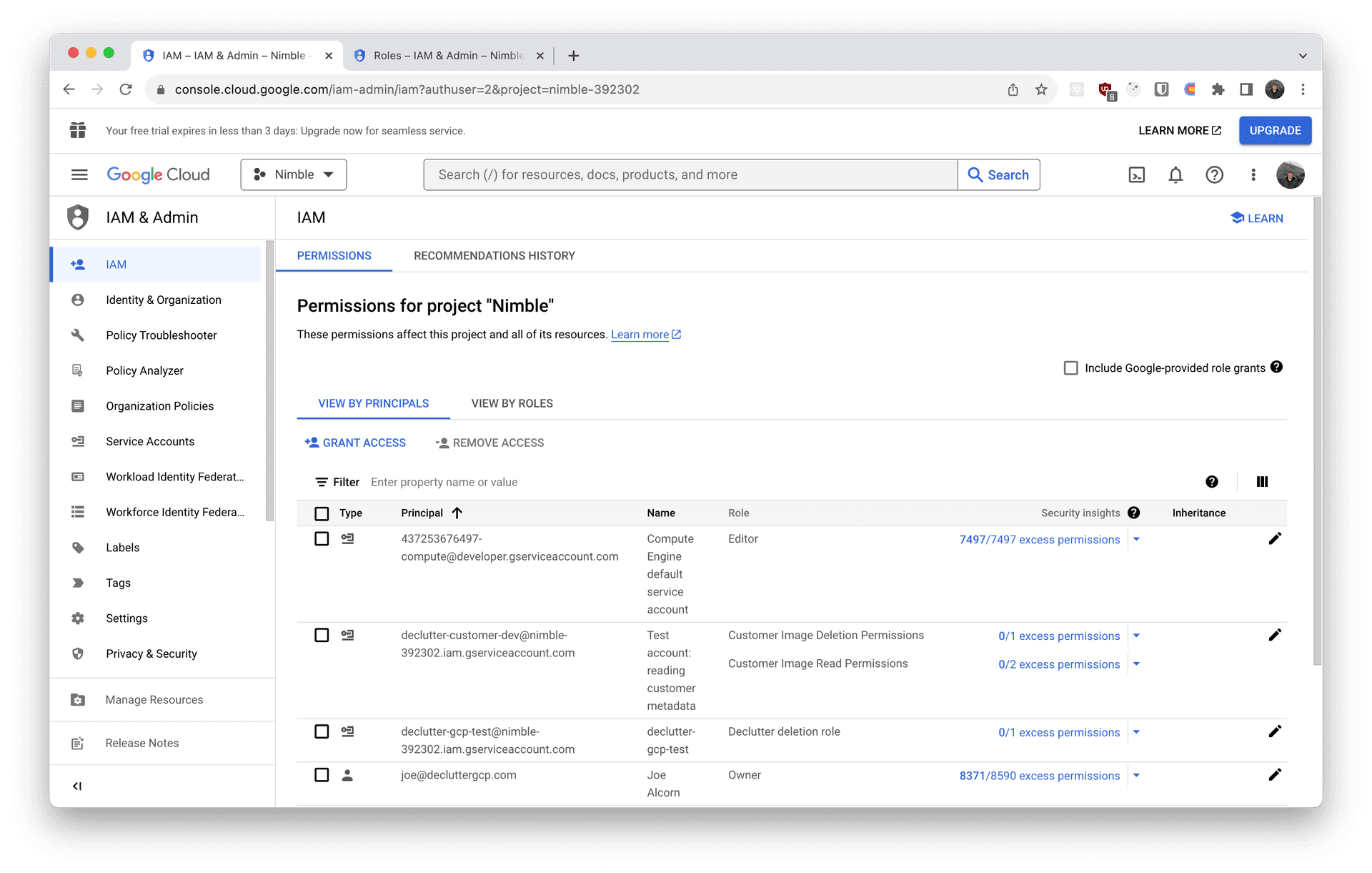The width and height of the screenshot is (1372, 873).
Task: Click the Learn more link under permissions heading
Action: point(645,335)
